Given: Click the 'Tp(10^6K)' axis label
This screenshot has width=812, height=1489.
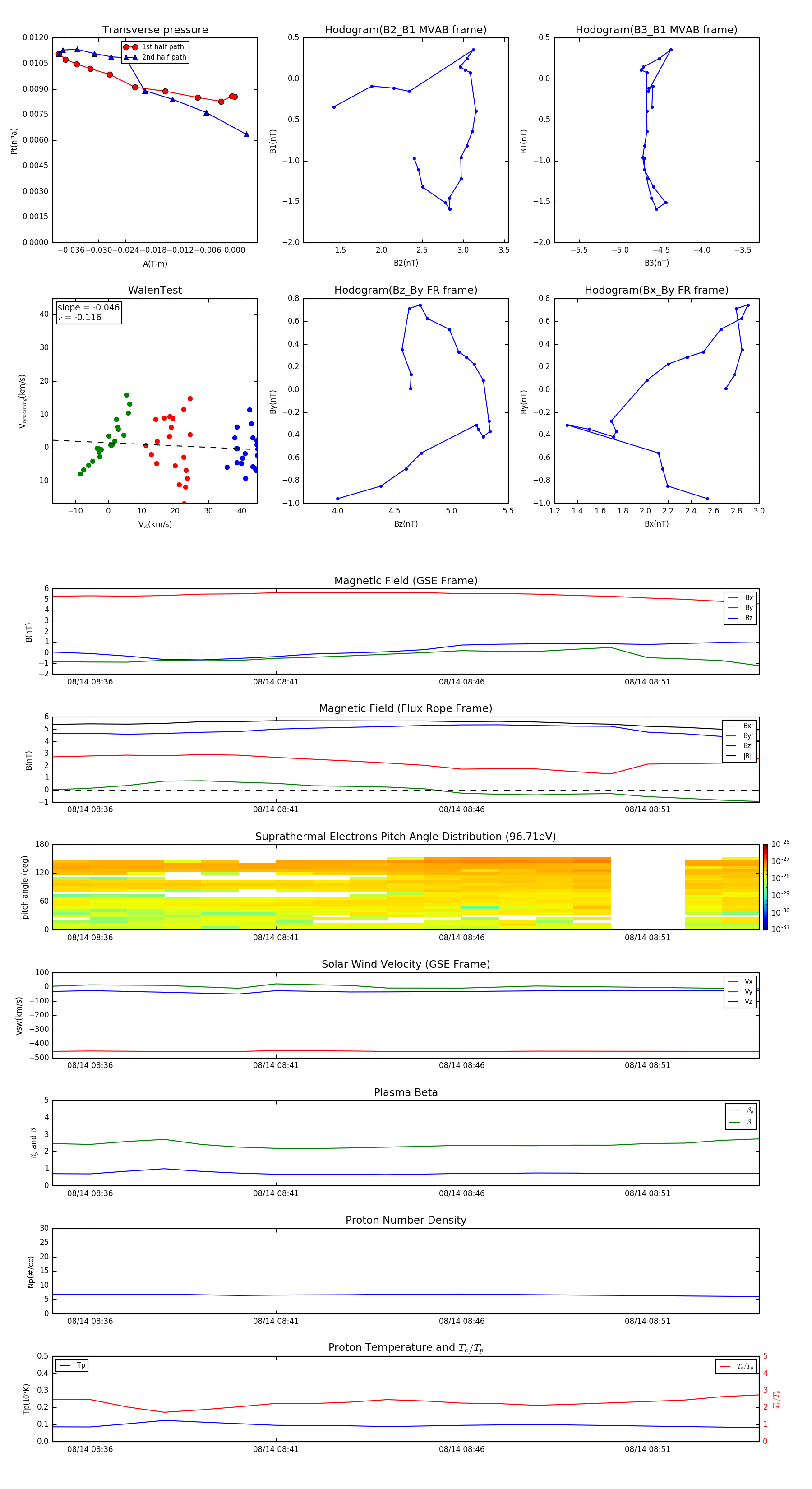Looking at the screenshot, I should coord(26,1399).
